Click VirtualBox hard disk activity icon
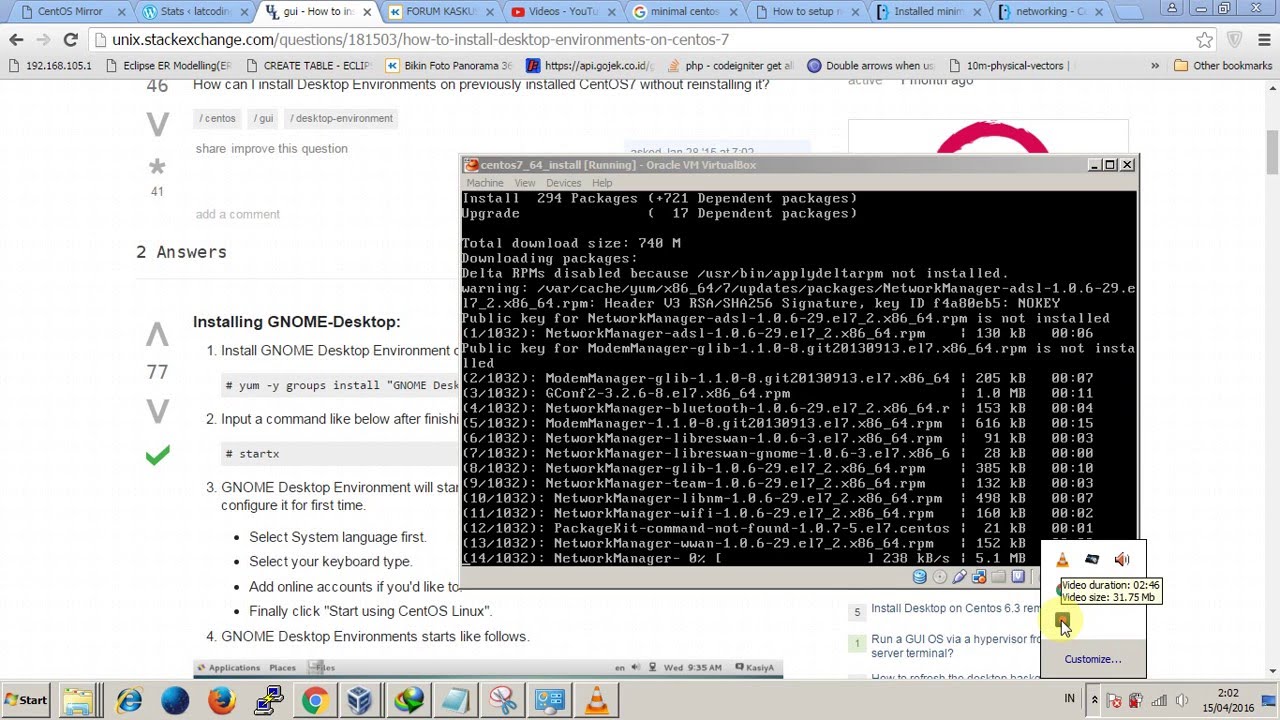Screen dimensions: 1280x720 coord(920,577)
